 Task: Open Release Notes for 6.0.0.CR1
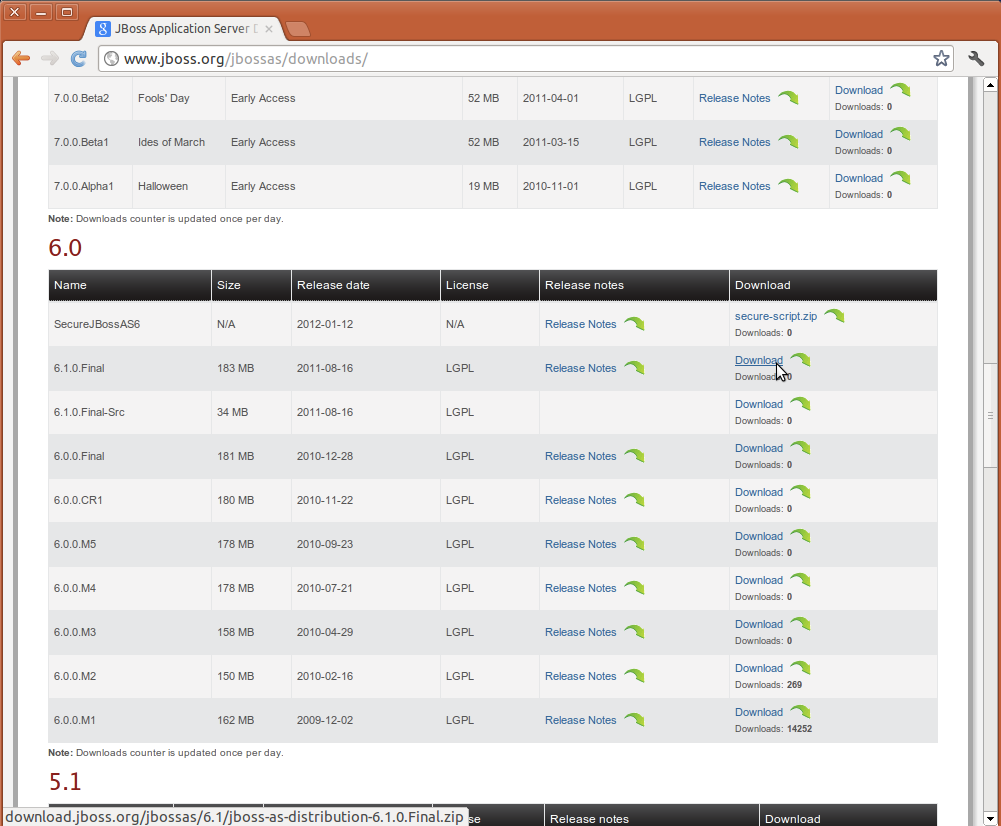pos(580,500)
